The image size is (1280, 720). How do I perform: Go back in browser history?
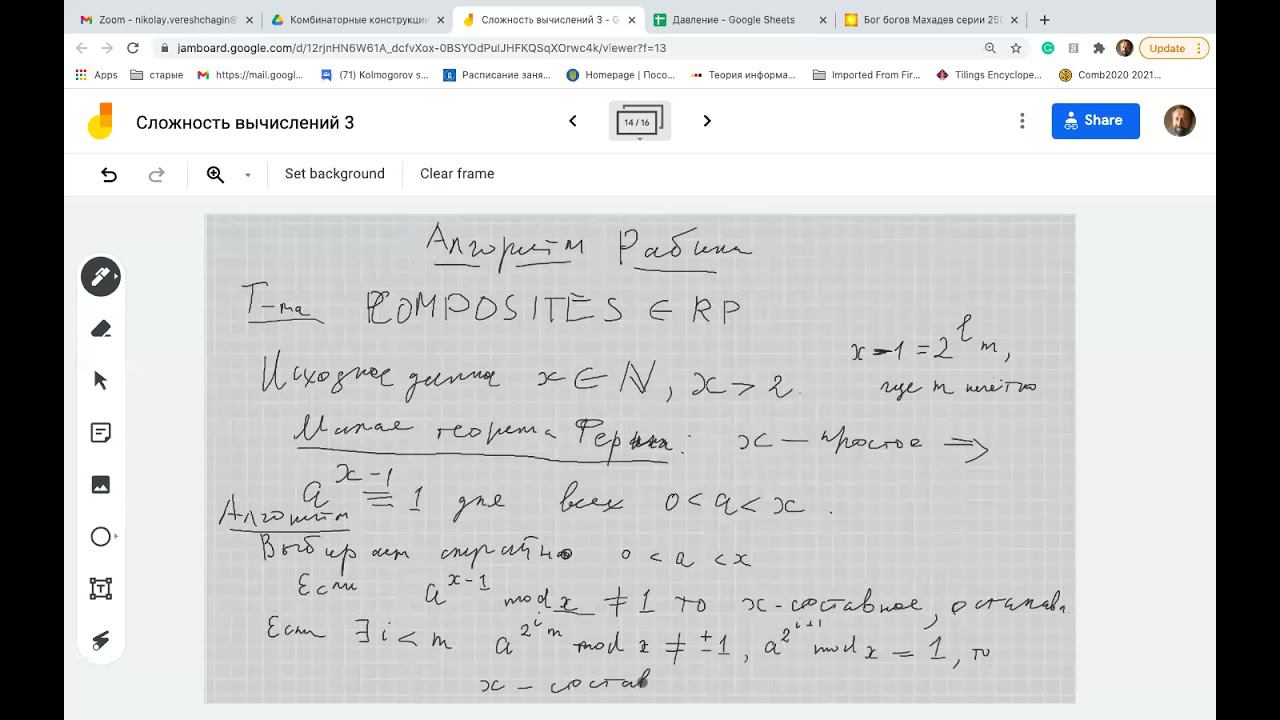click(x=82, y=48)
